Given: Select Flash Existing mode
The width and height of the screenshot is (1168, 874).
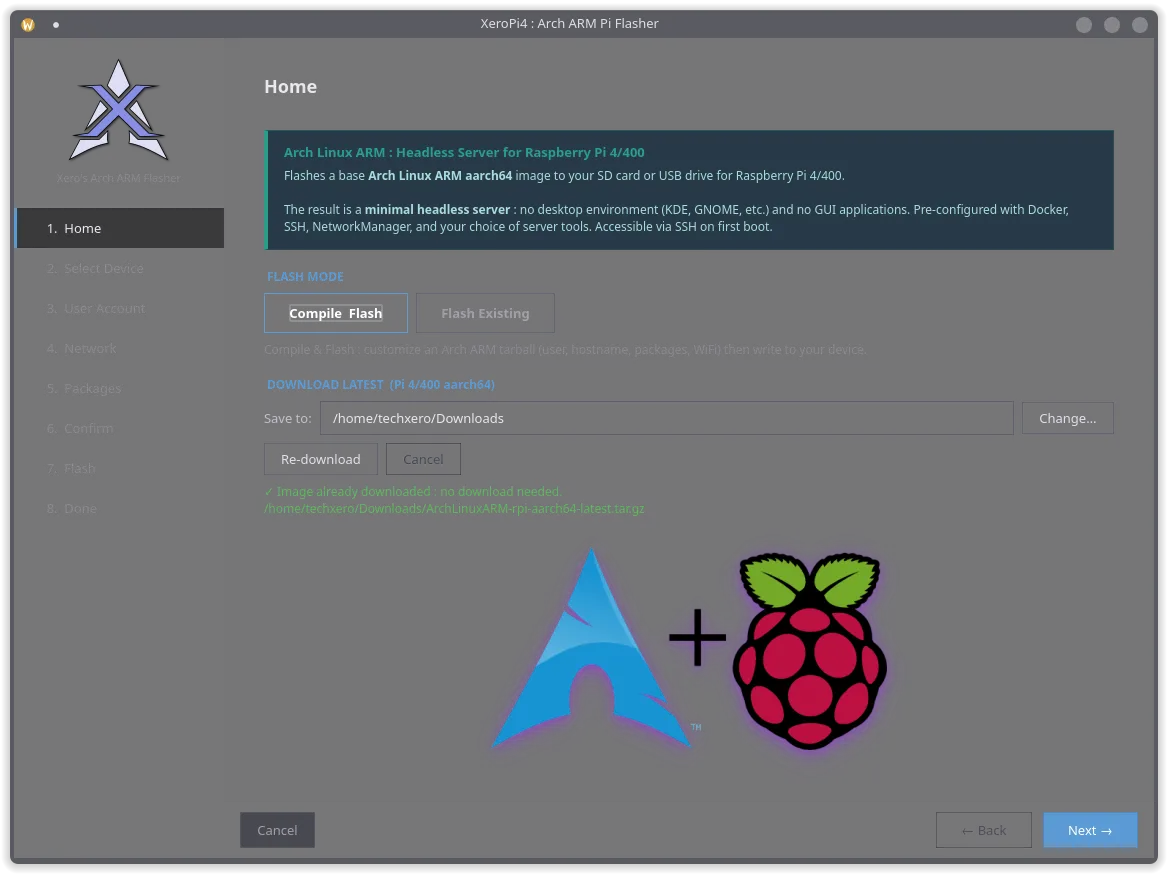Looking at the screenshot, I should tap(485, 313).
